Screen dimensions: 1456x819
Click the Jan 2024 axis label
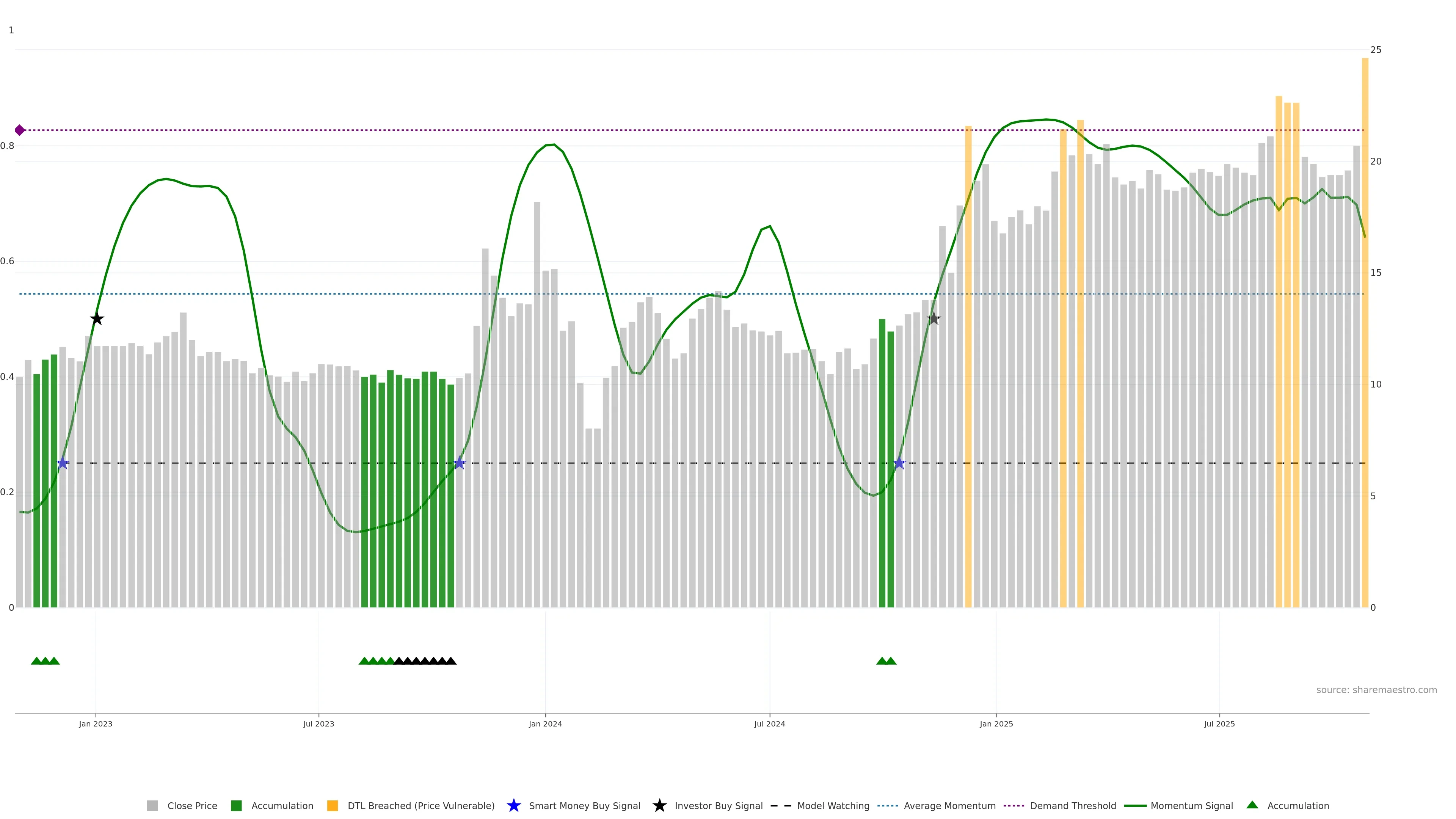tap(545, 723)
